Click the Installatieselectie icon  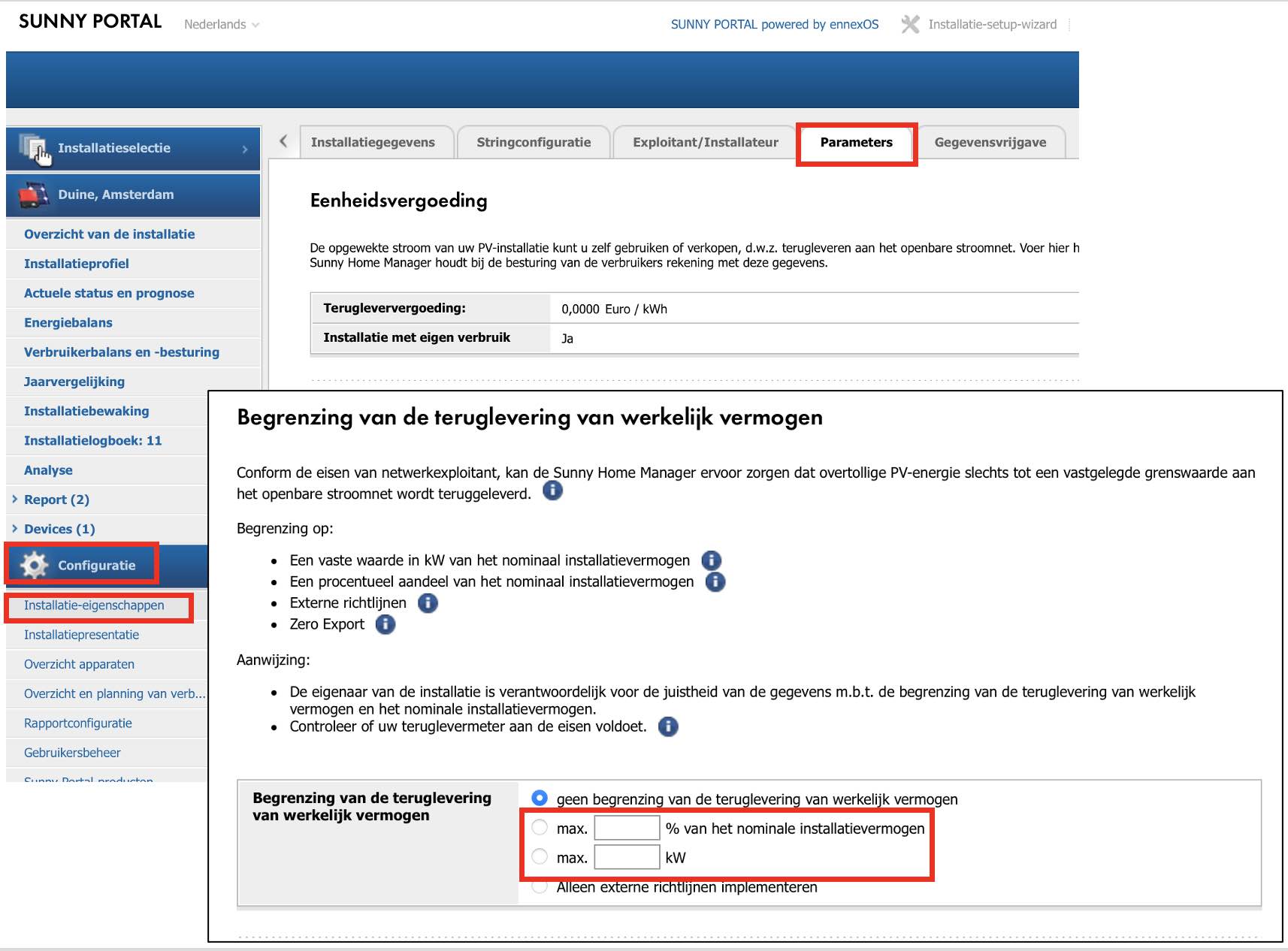34,148
